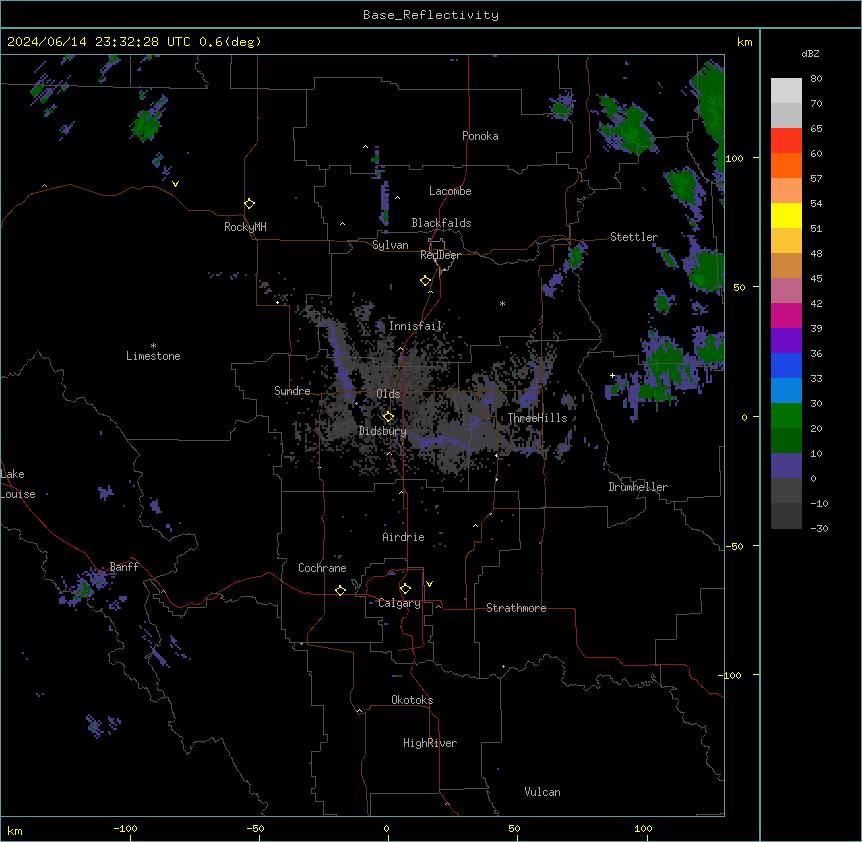This screenshot has width=862, height=842.
Task: Click the Calgary city label
Action: pyautogui.click(x=399, y=603)
